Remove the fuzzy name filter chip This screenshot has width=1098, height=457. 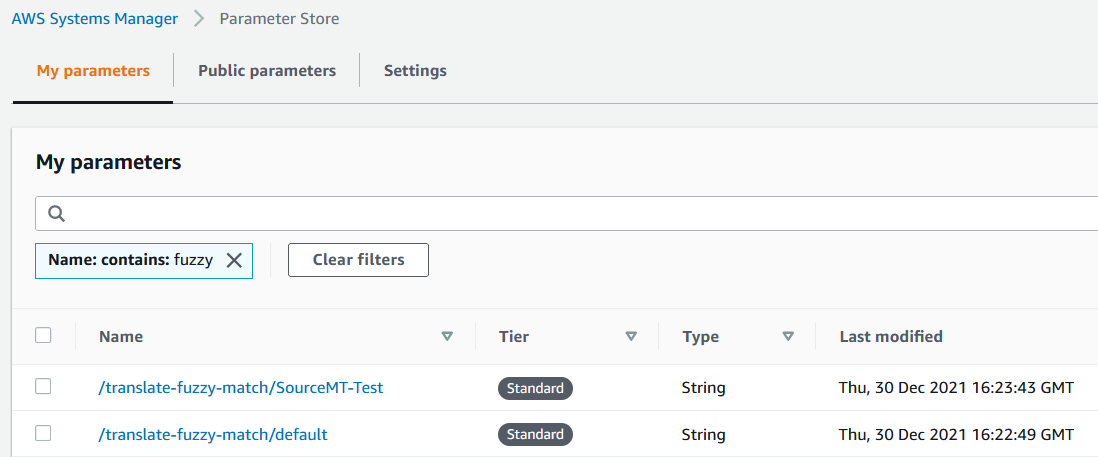coord(234,260)
